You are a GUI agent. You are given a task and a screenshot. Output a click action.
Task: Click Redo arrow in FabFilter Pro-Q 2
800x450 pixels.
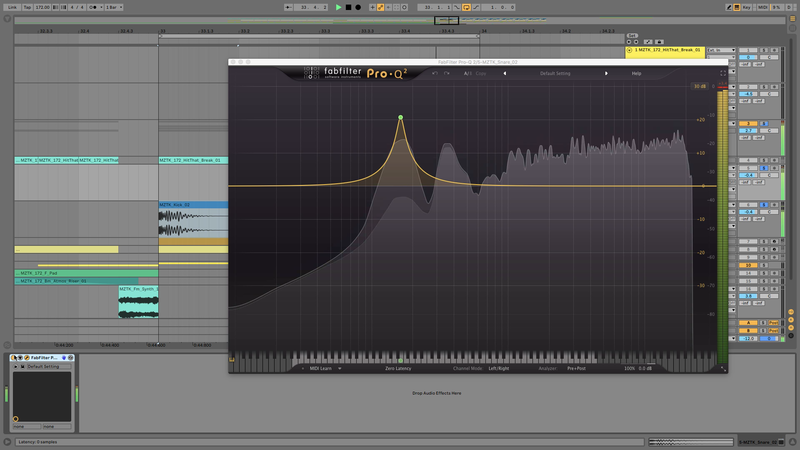(x=446, y=73)
